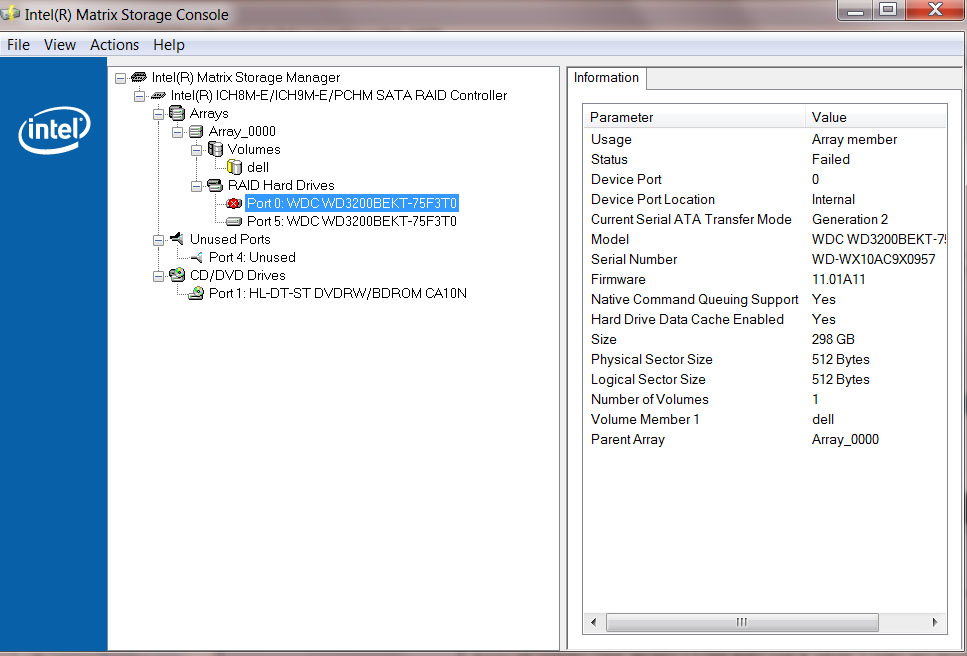Select the Information tab
The image size is (967, 656).
point(606,78)
